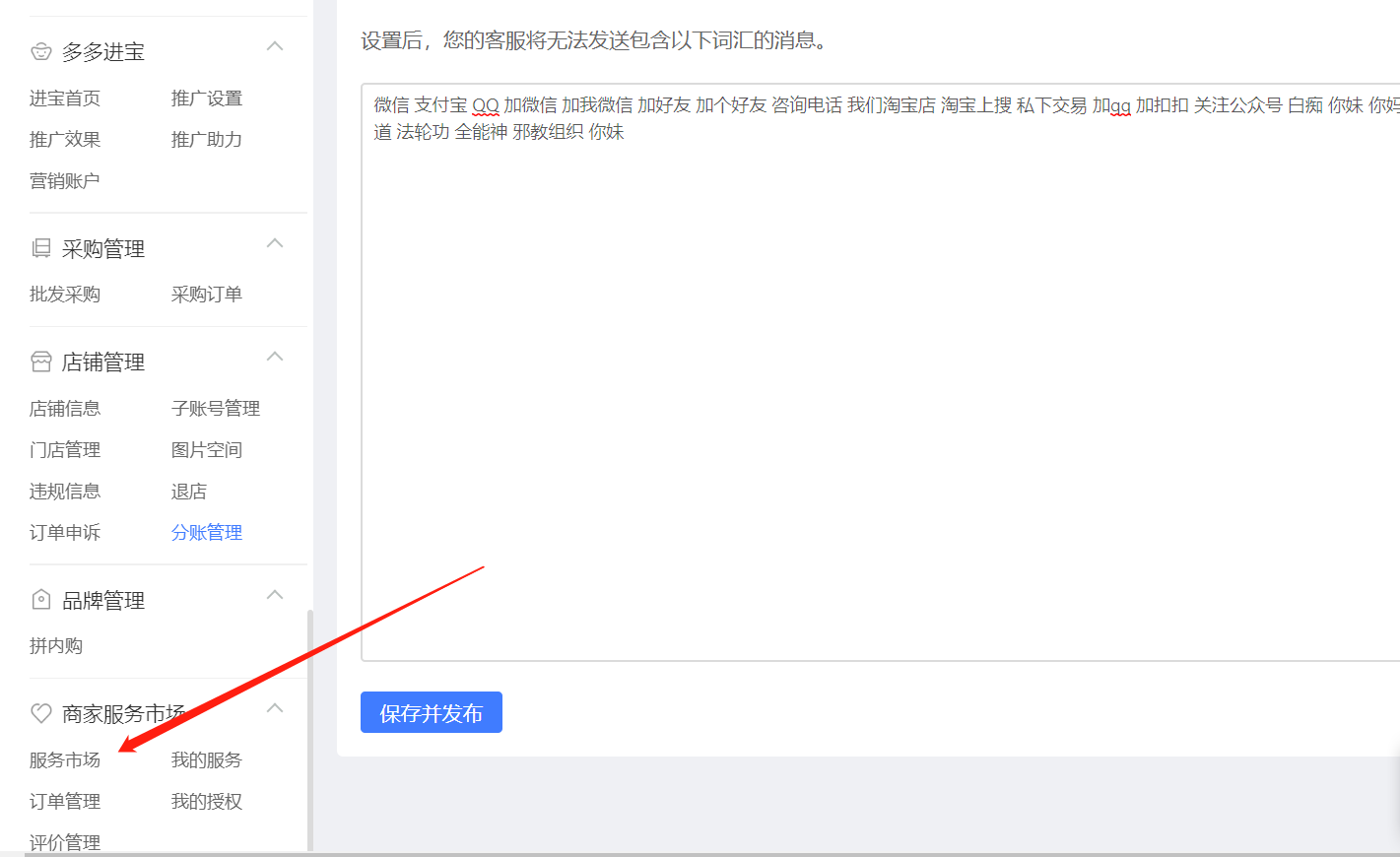Open the 子账号管理 menu item
1400x857 pixels.
(x=216, y=408)
